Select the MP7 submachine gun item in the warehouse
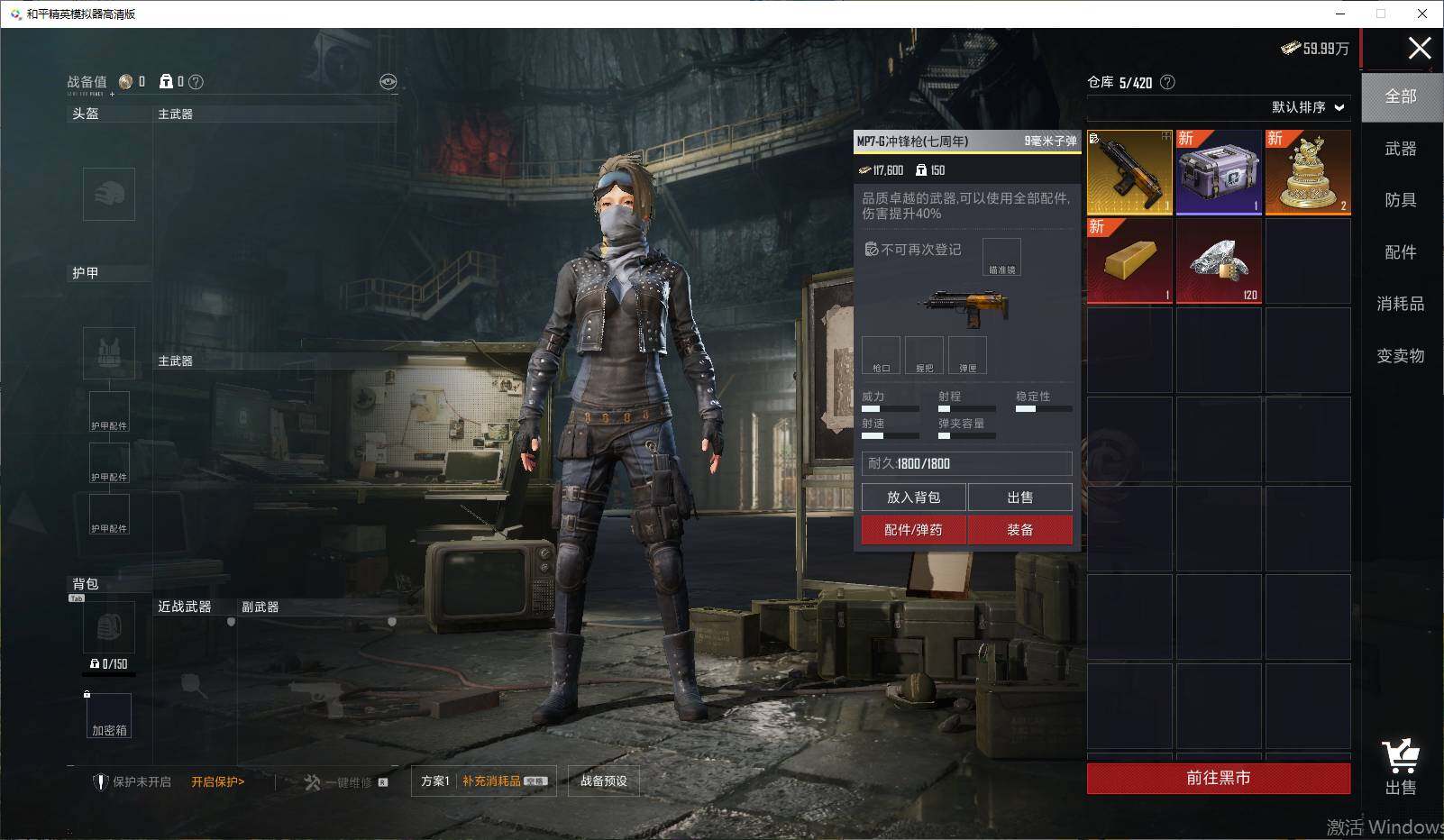1444x840 pixels. [x=1129, y=172]
